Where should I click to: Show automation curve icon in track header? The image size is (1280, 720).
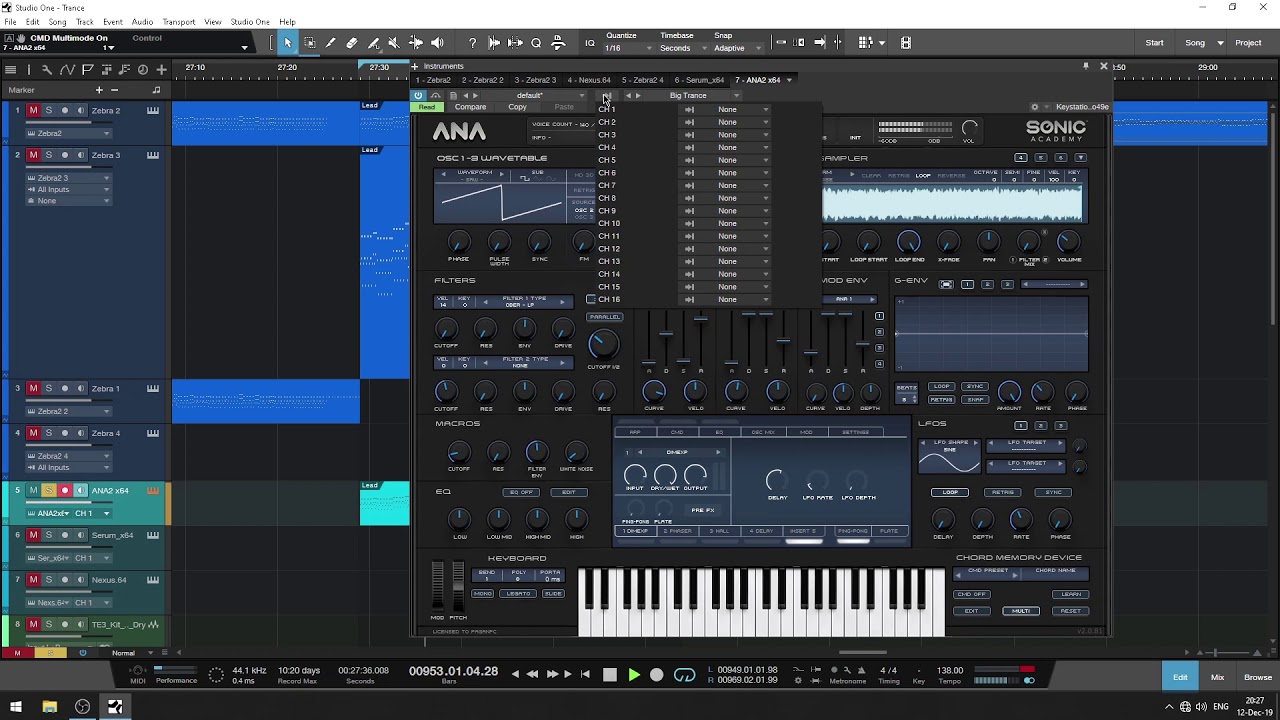coord(67,69)
